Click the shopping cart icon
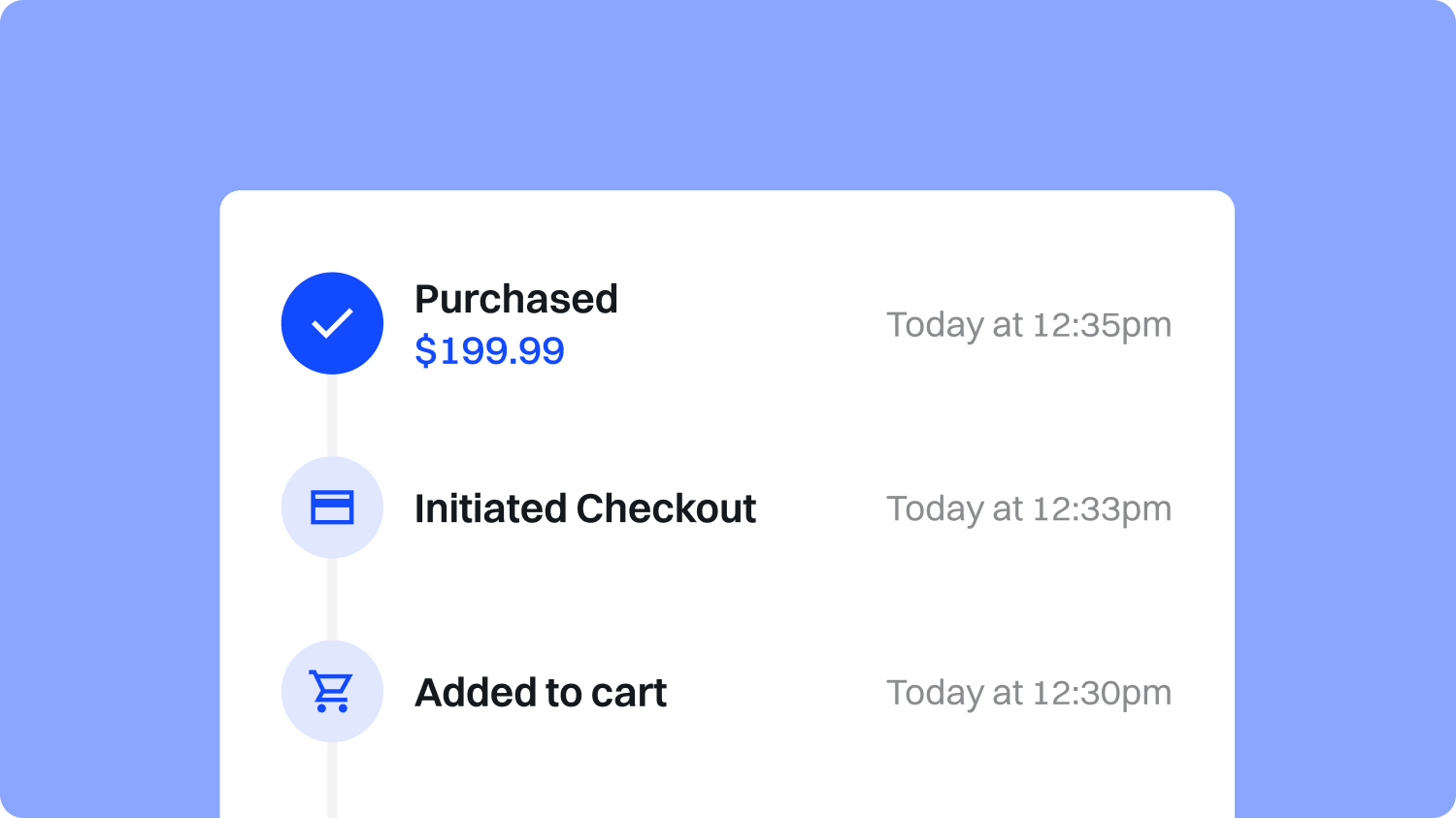This screenshot has width=1456, height=818. (x=332, y=692)
